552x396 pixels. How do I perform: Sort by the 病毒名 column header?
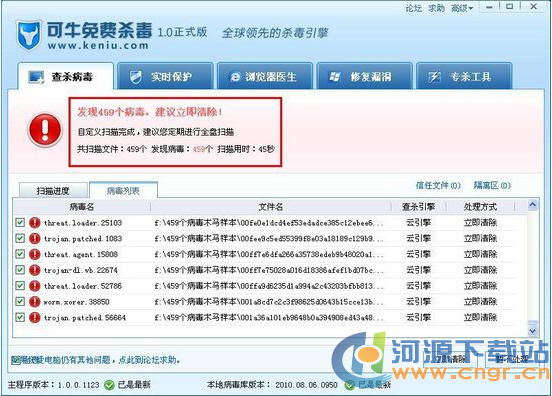pos(82,207)
